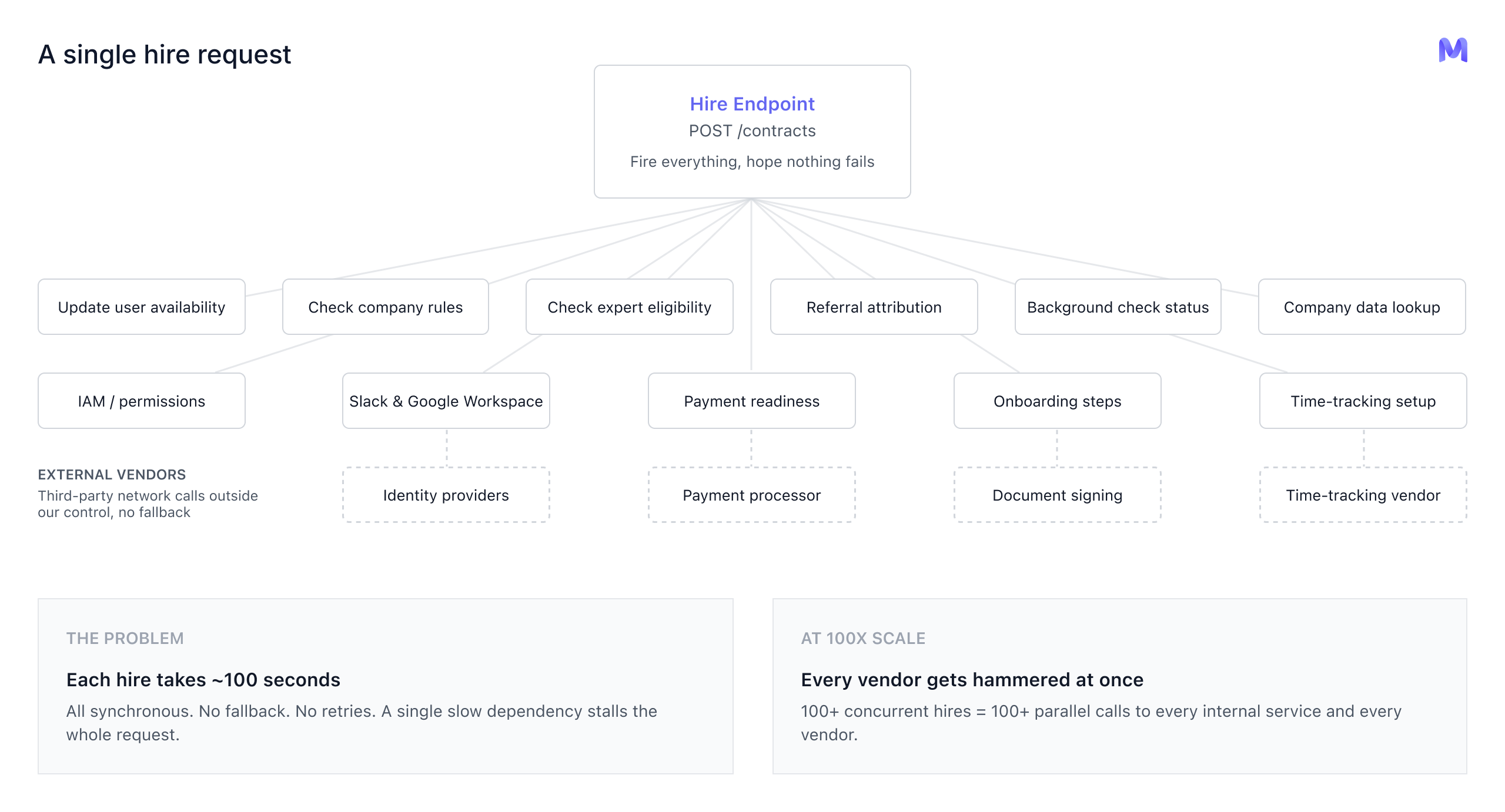Screen dimensions: 1505x812
Task: Select the Referral attribution node
Action: pyautogui.click(x=874, y=307)
